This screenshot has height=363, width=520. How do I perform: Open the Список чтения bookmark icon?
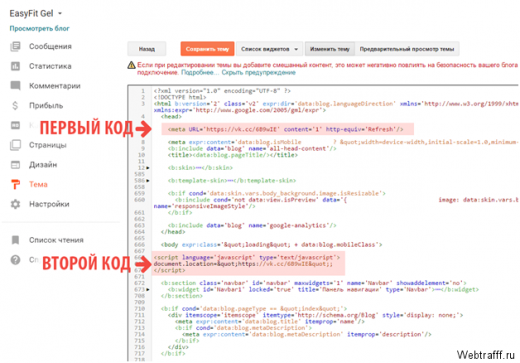click(15, 240)
